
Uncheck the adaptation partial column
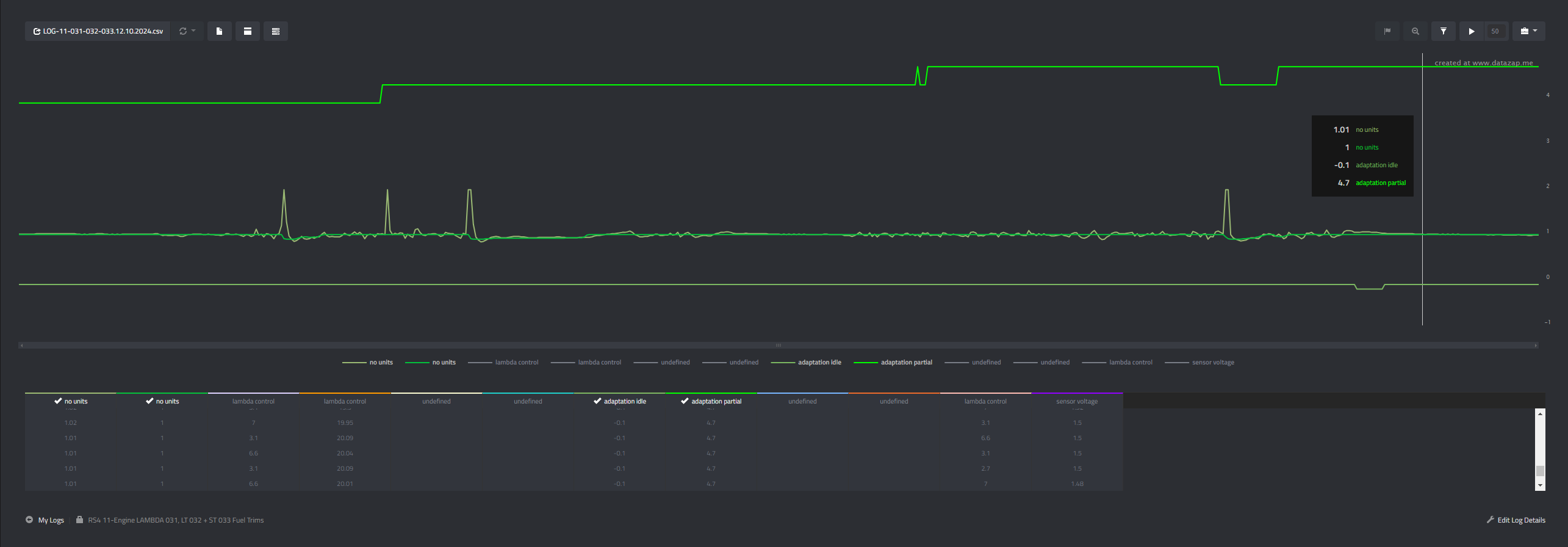[711, 401]
